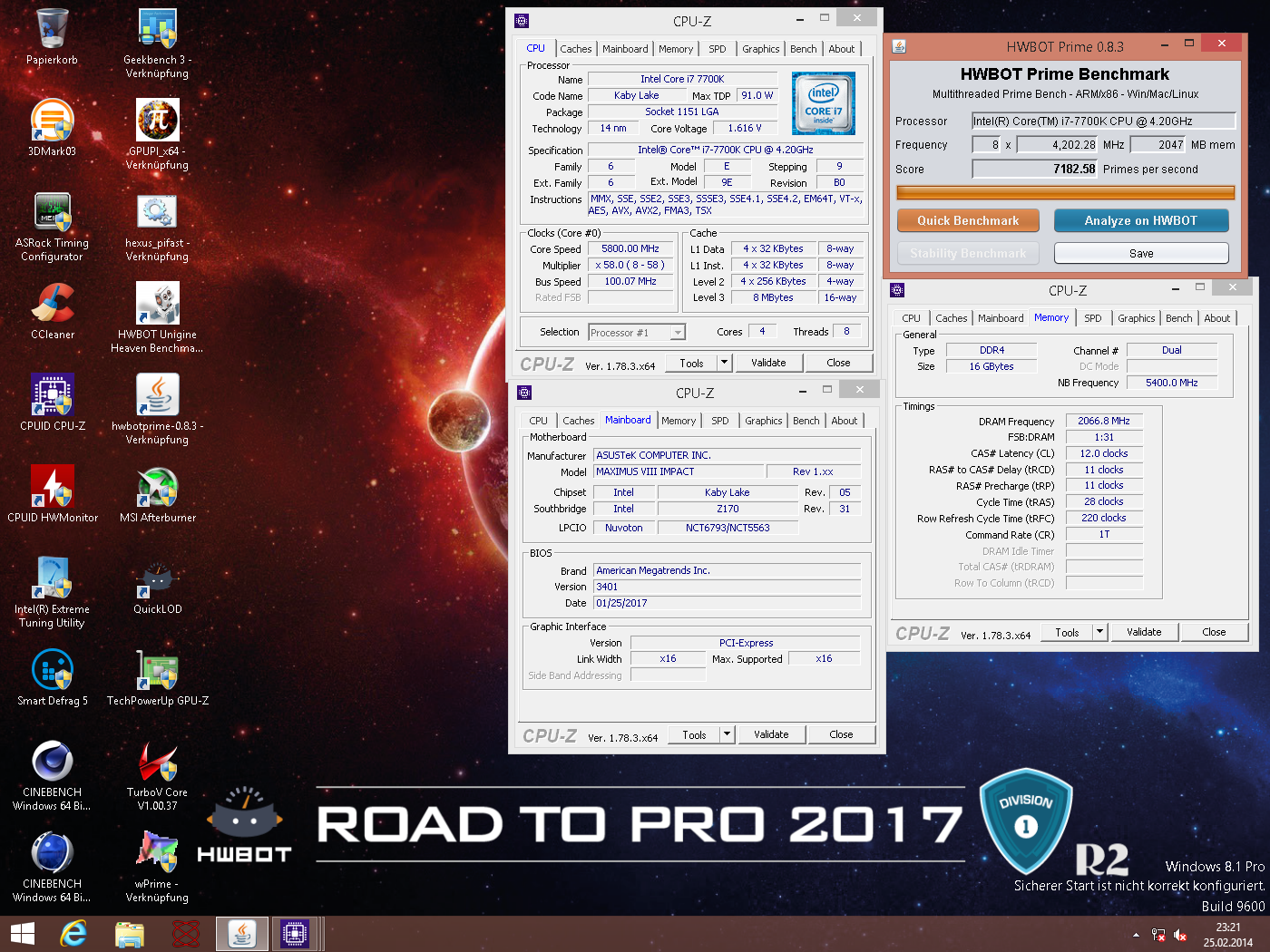Click the name field Intel Core i7 7700K
The image size is (1270, 952).
(x=682, y=79)
